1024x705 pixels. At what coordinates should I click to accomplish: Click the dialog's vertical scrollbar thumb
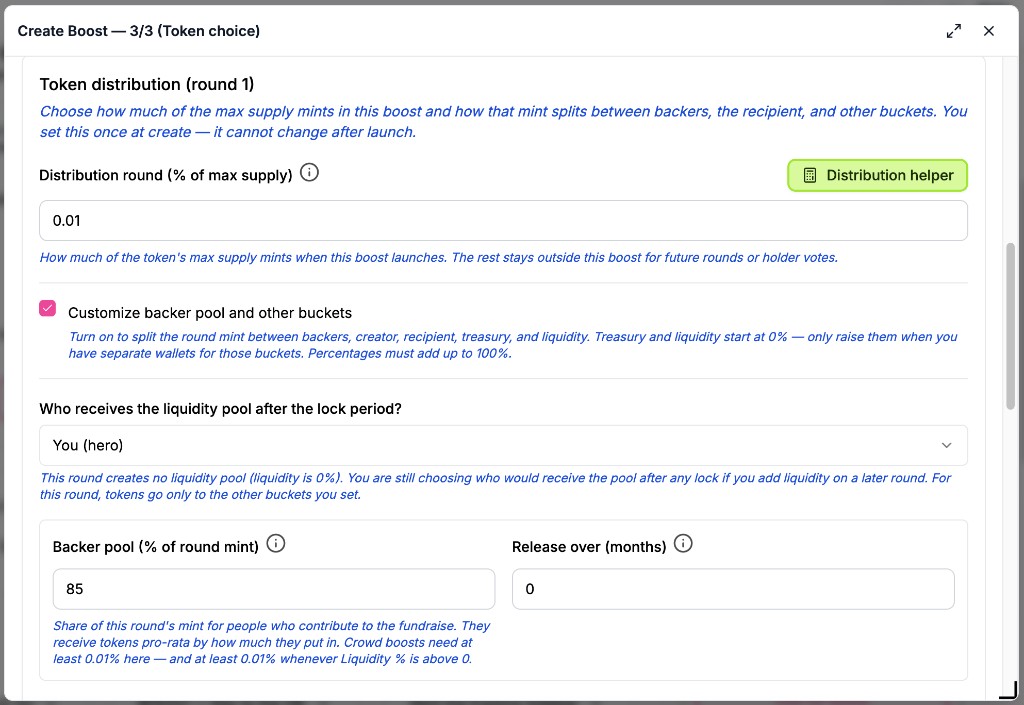[x=1010, y=326]
